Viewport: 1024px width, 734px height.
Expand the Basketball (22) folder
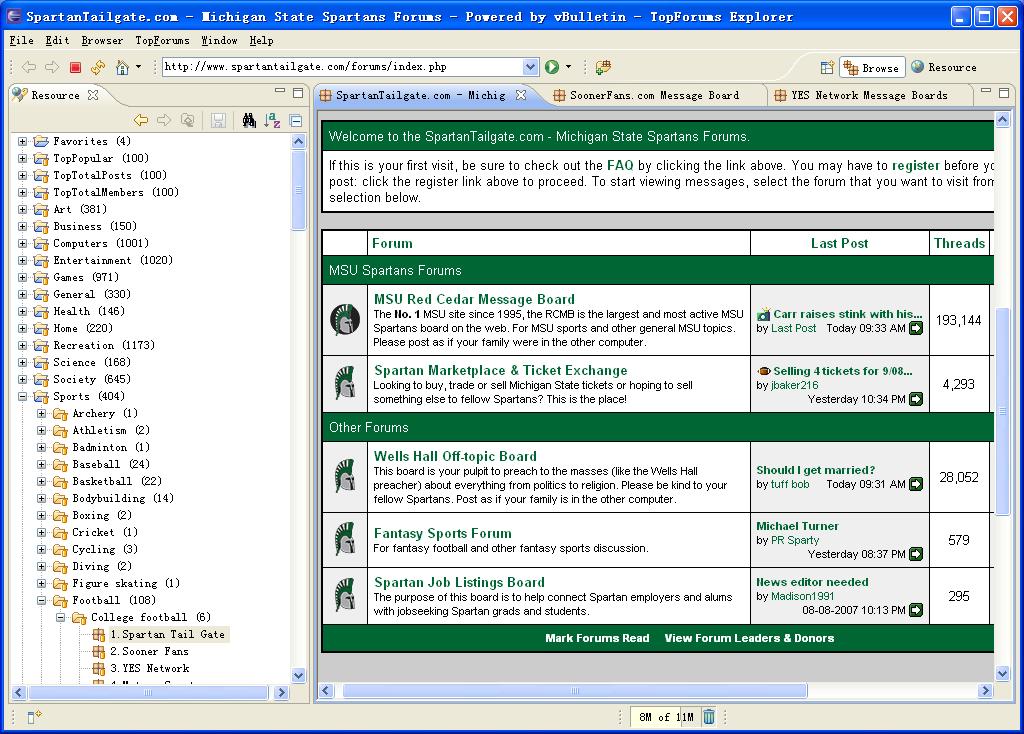(x=41, y=481)
